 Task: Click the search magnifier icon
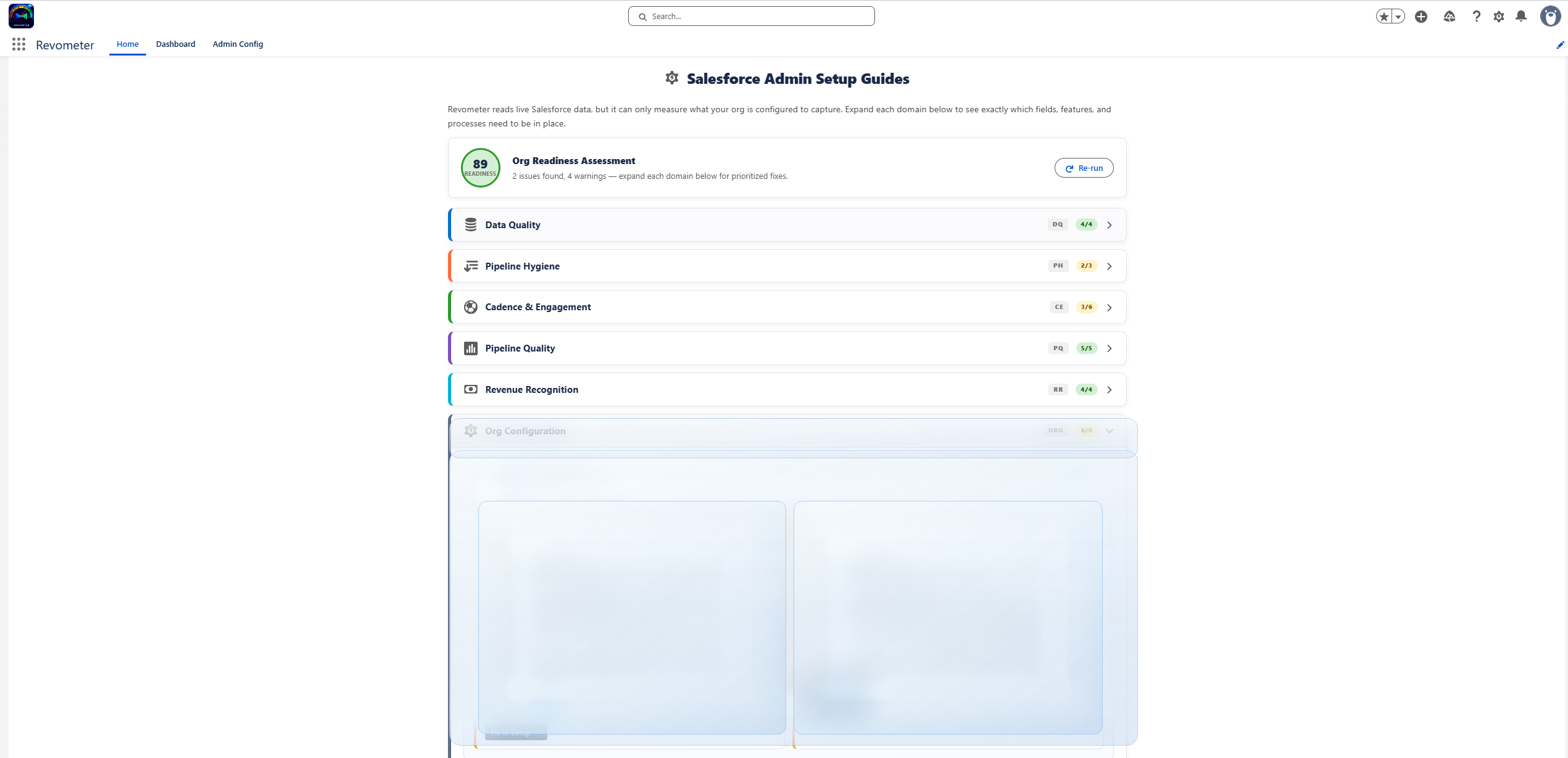[642, 17]
